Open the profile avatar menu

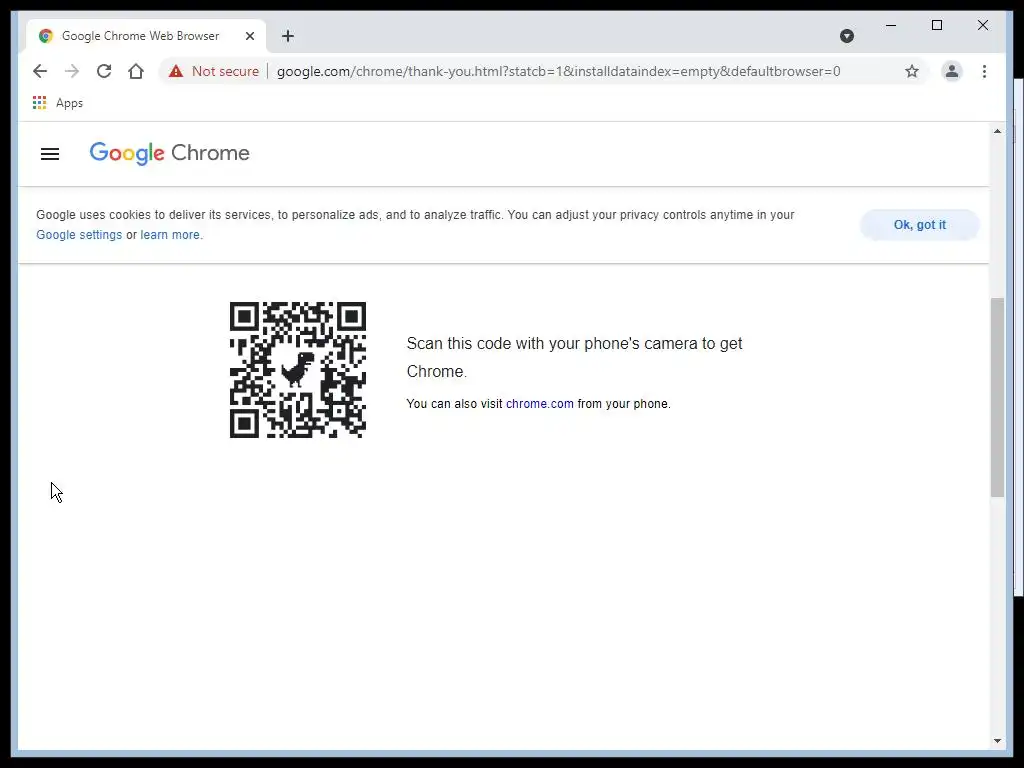click(x=952, y=71)
